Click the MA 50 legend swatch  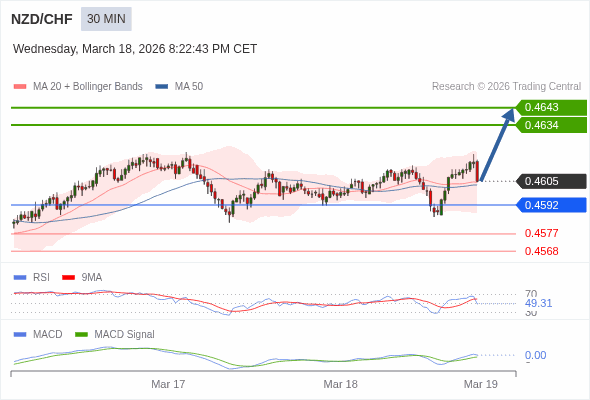(x=162, y=87)
